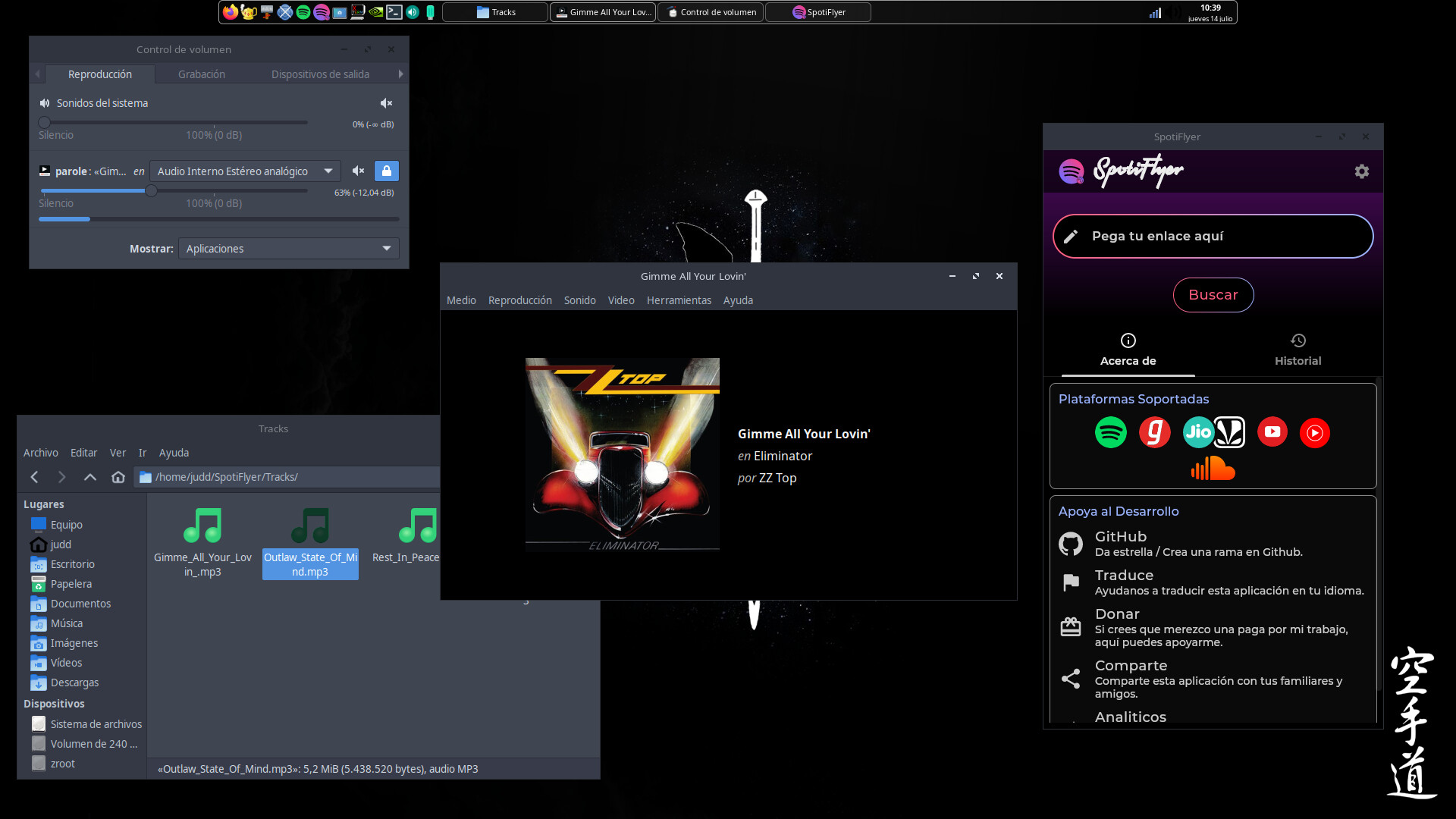Image resolution: width=1456 pixels, height=819 pixels.
Task: Open the Video menu in parole
Action: tap(621, 300)
